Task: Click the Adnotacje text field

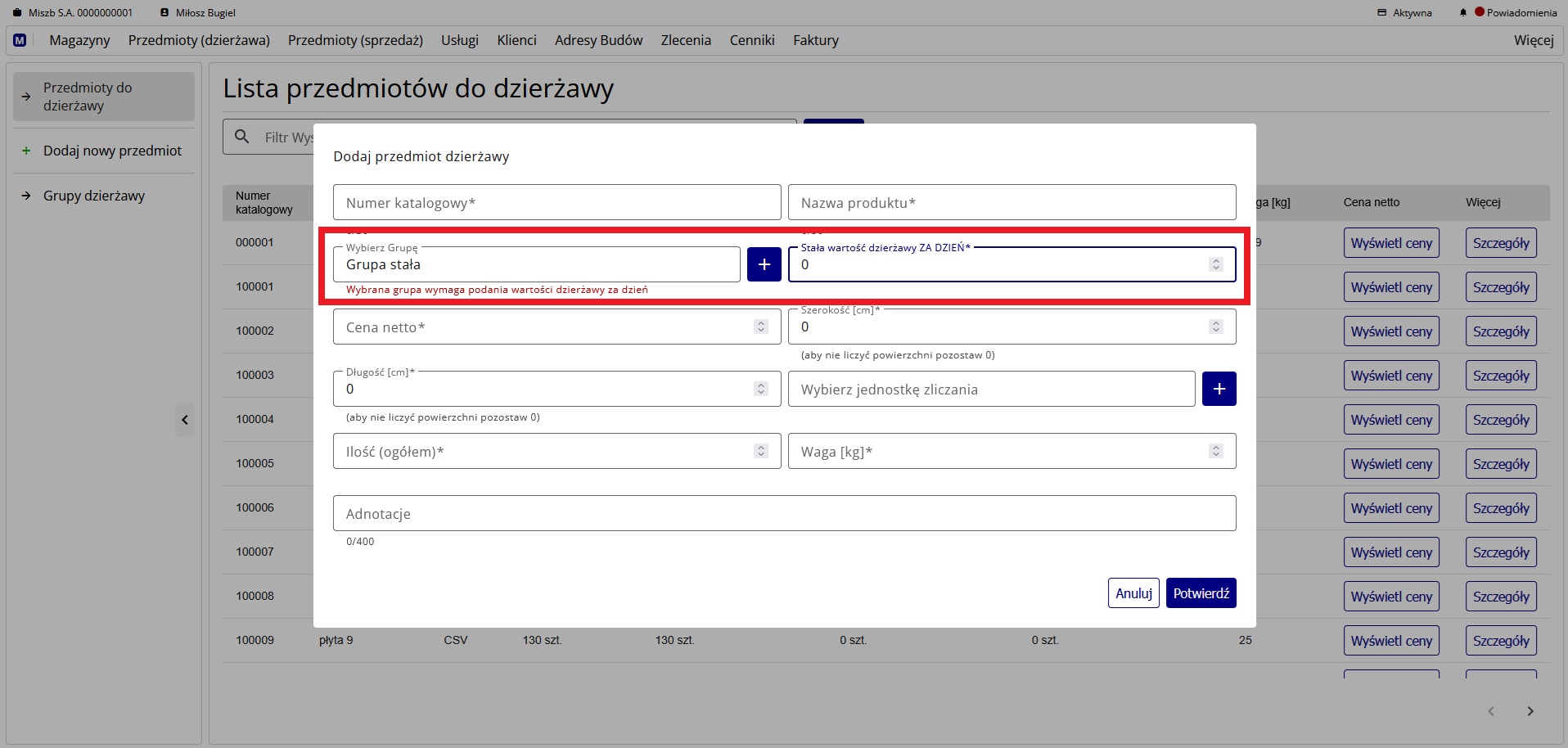Action: point(784,513)
